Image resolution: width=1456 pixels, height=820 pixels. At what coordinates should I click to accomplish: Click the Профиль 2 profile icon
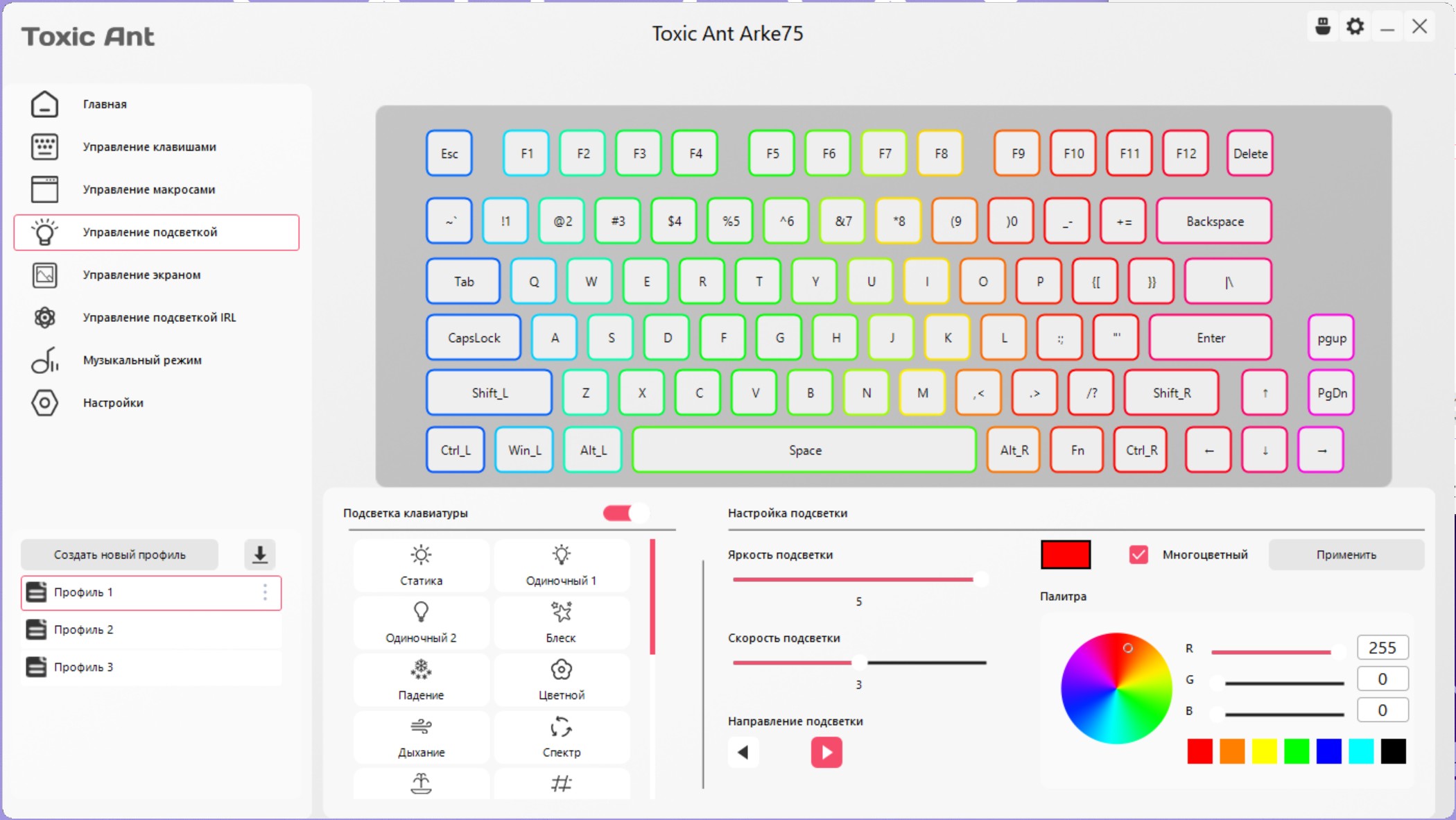pos(36,629)
